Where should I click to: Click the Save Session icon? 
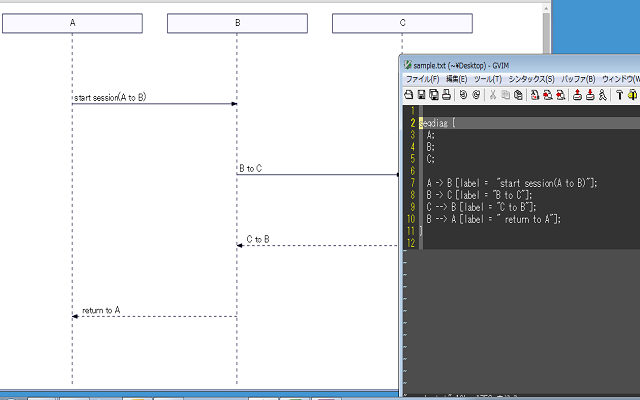(x=590, y=95)
